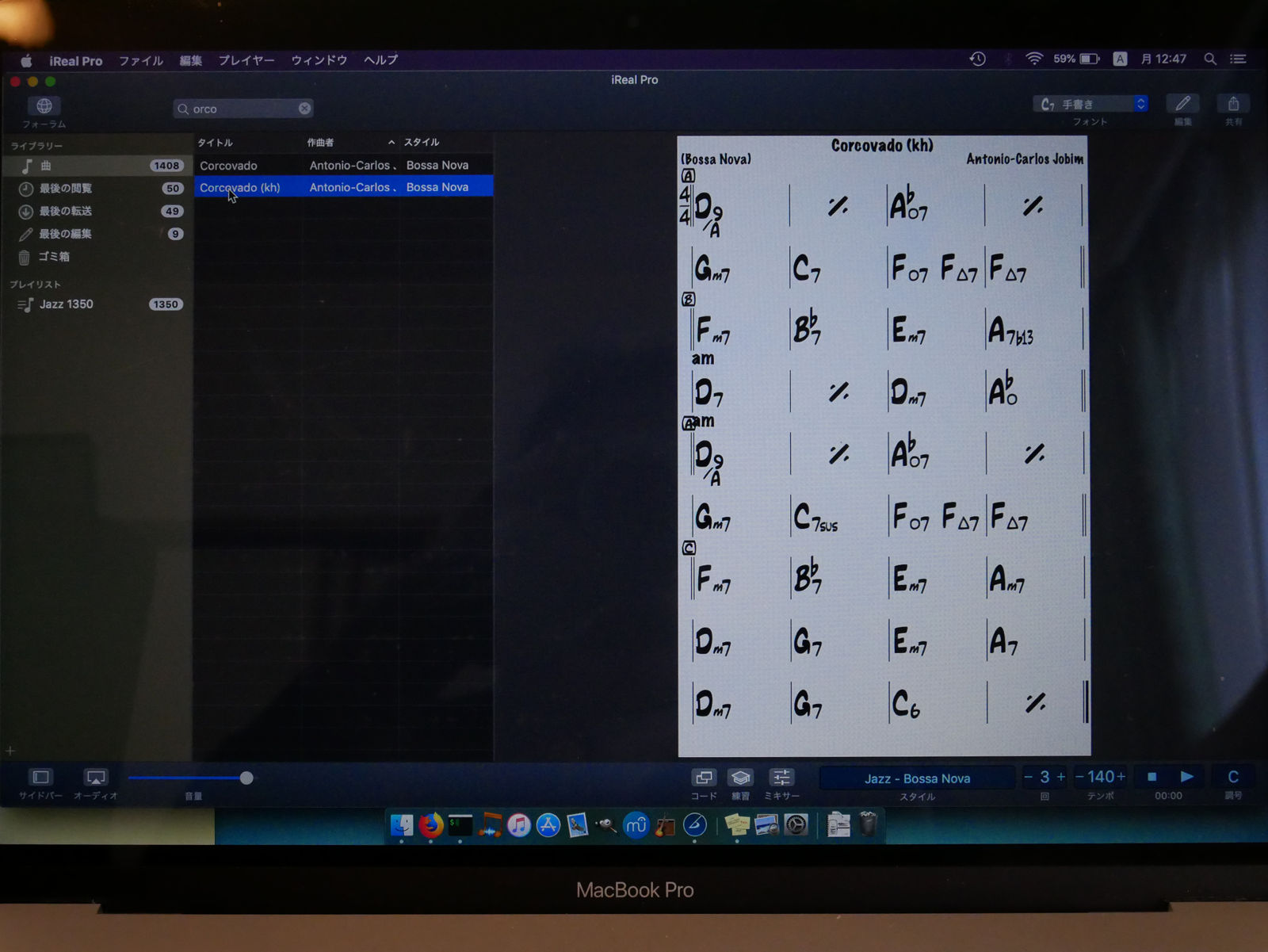Viewport: 1268px width, 952px height.
Task: Open the audio output button
Action: (95, 777)
